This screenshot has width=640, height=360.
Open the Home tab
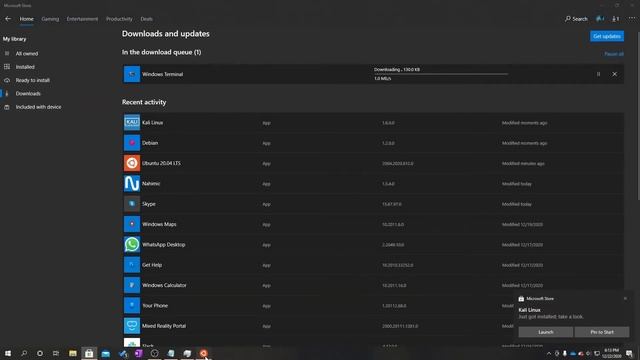(27, 19)
